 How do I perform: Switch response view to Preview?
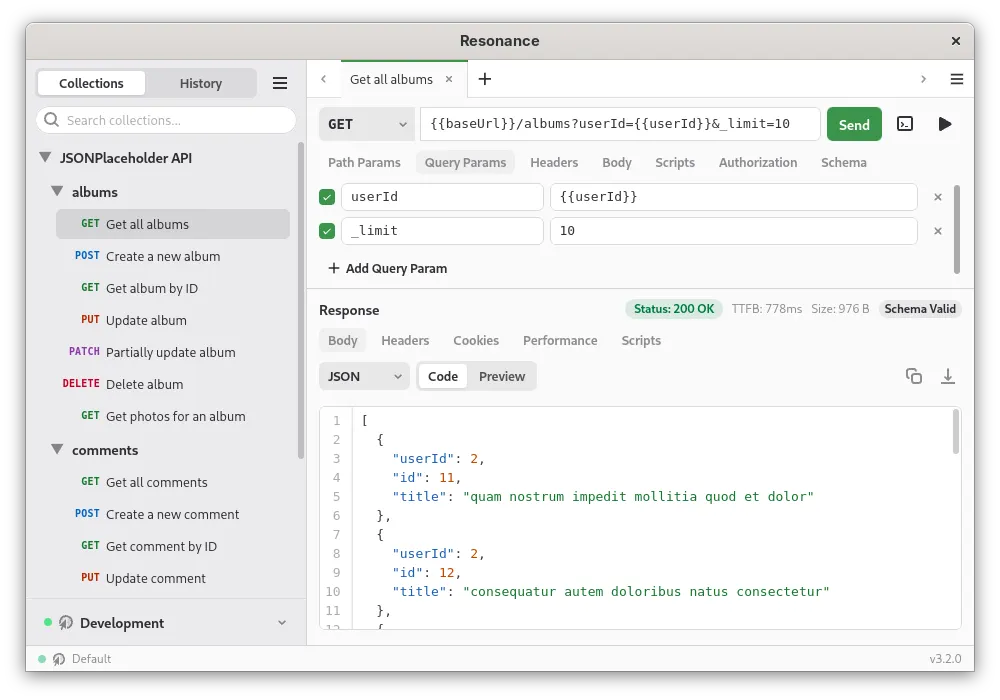502,376
